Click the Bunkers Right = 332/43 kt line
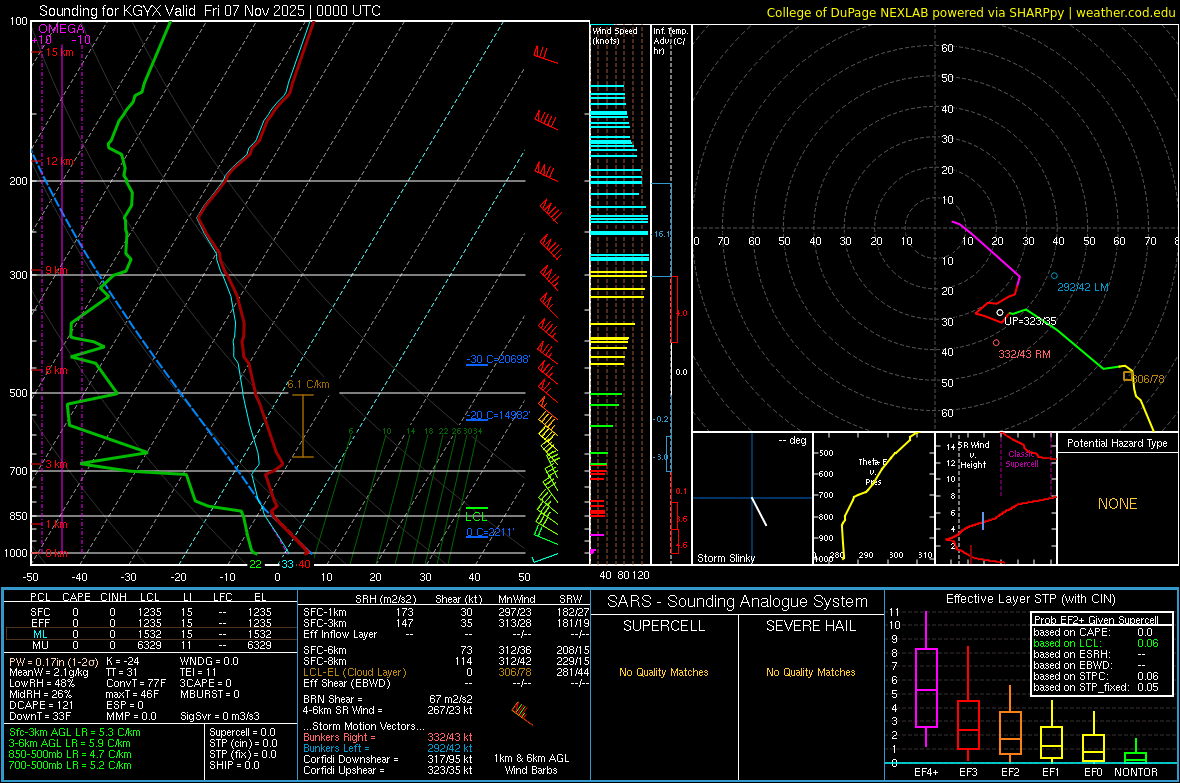Image resolution: width=1180 pixels, height=783 pixels. click(388, 737)
